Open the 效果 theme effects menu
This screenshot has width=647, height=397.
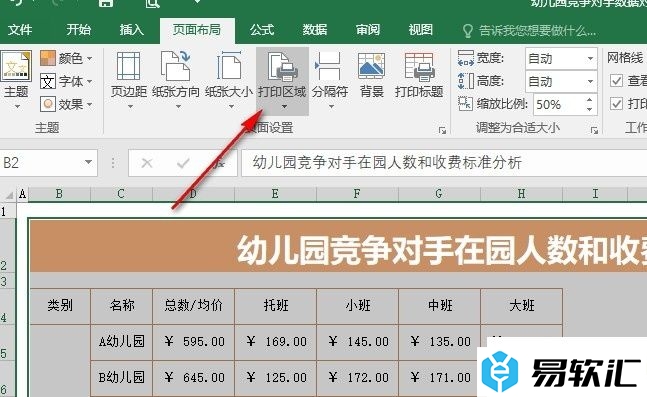66,104
